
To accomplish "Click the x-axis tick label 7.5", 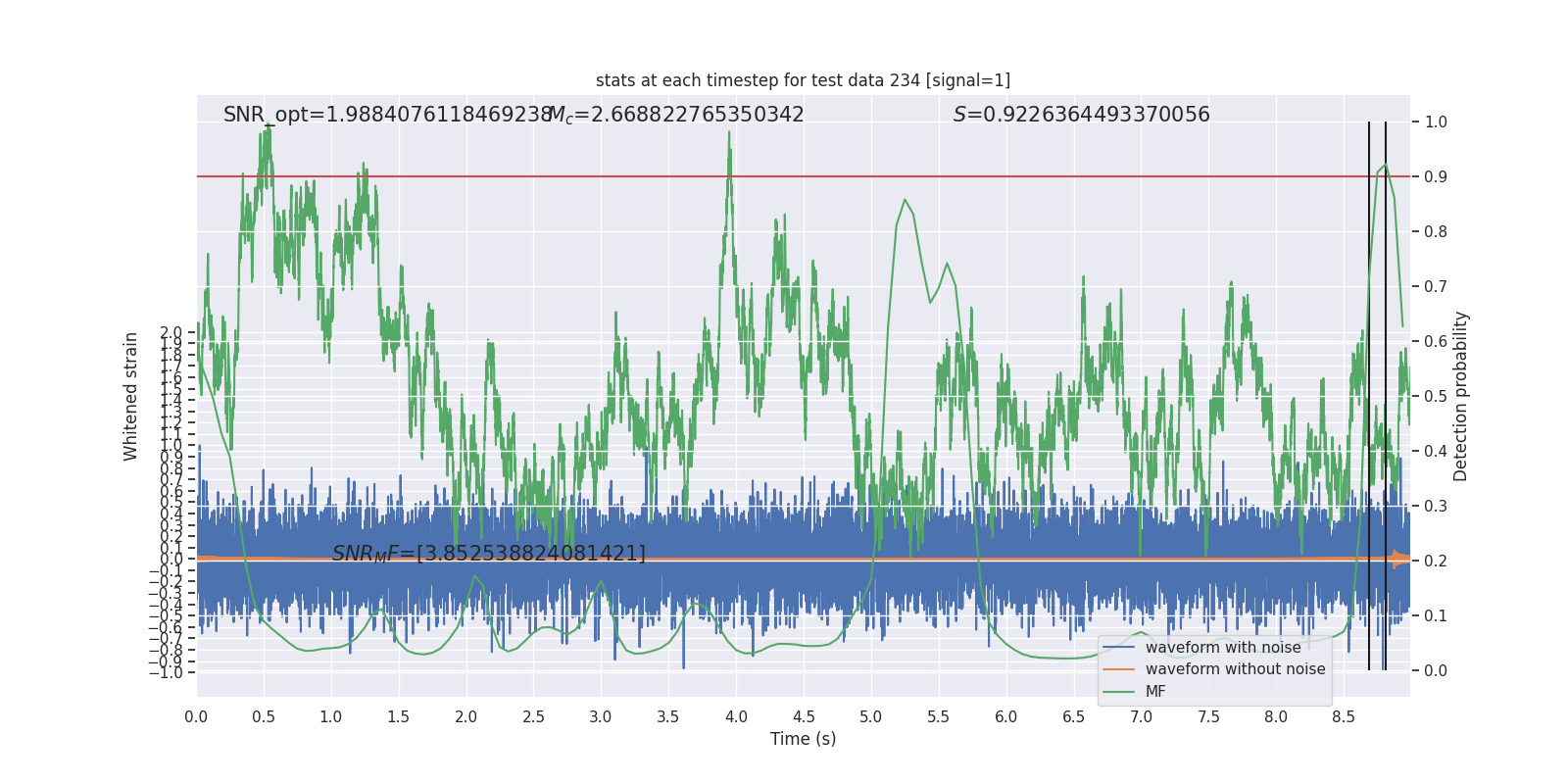I will 1208,716.
